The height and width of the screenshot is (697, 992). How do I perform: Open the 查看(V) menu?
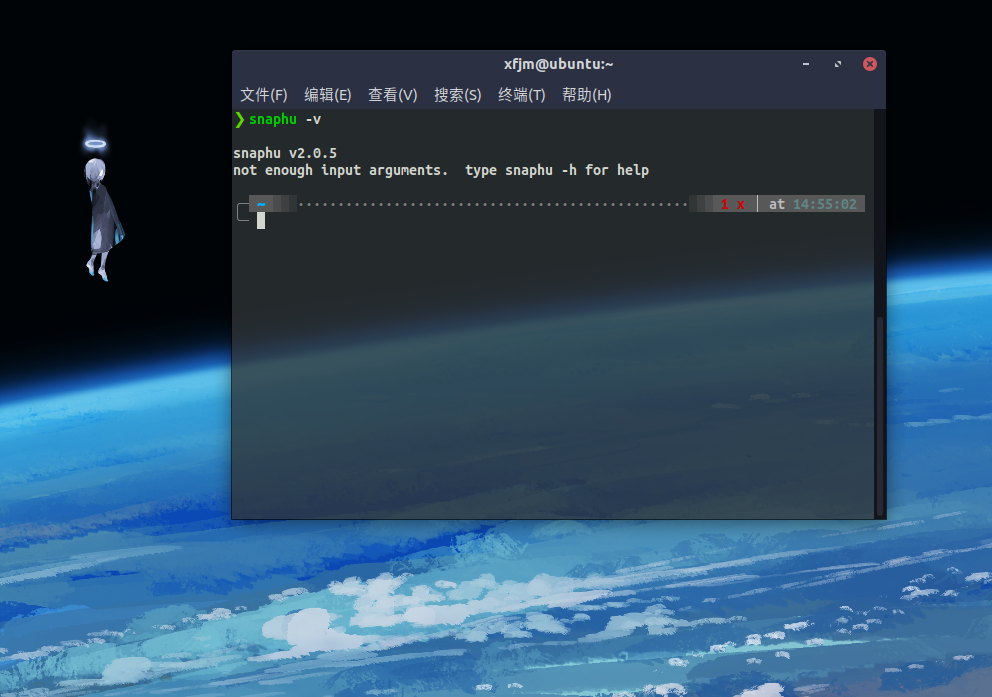pos(393,95)
